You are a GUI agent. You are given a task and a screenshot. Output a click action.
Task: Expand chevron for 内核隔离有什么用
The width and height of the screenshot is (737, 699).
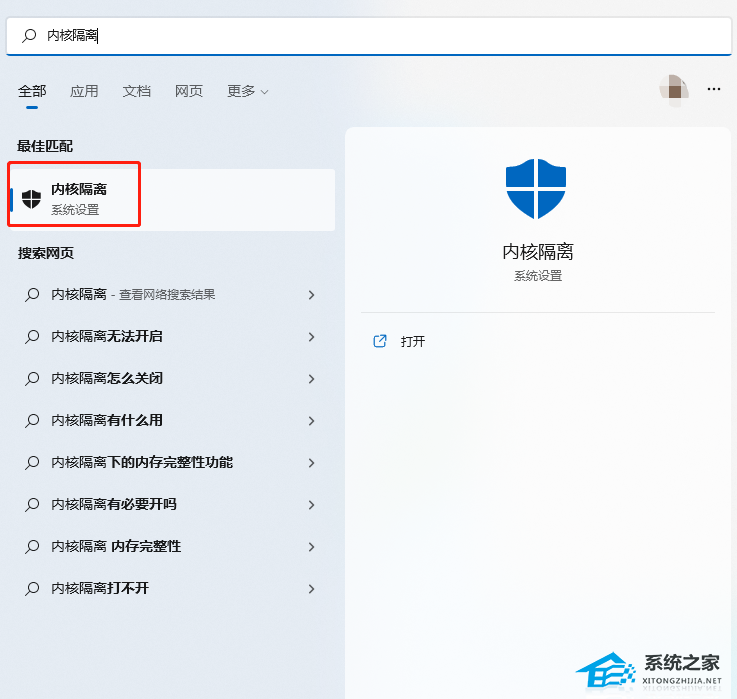point(312,421)
